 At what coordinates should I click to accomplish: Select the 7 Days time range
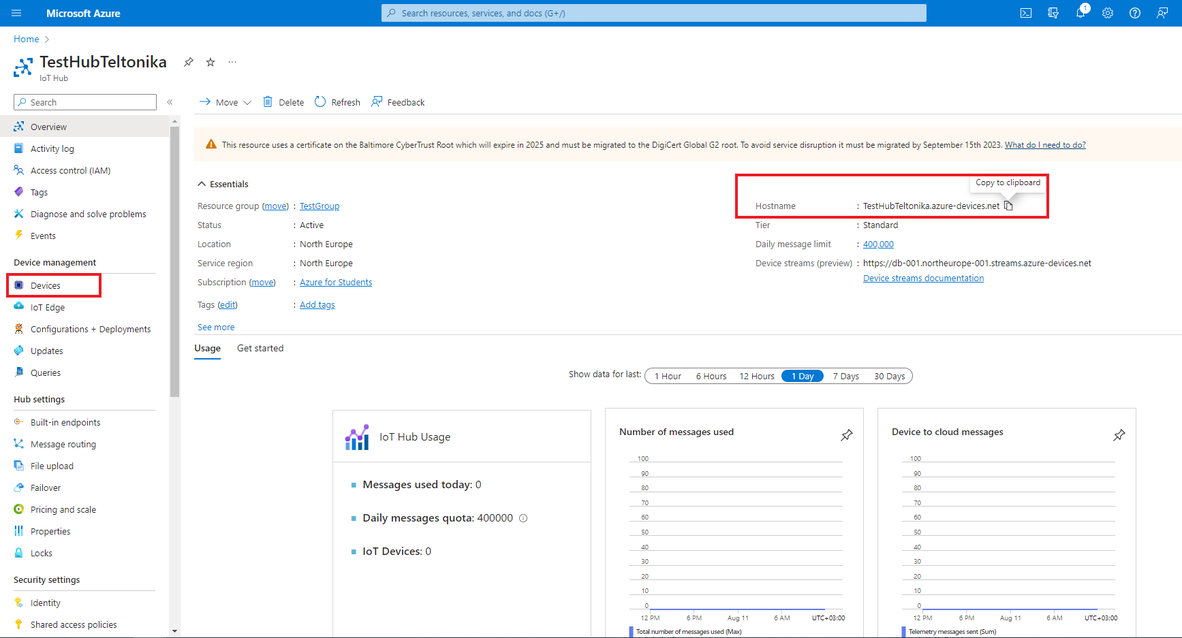pyautogui.click(x=845, y=376)
